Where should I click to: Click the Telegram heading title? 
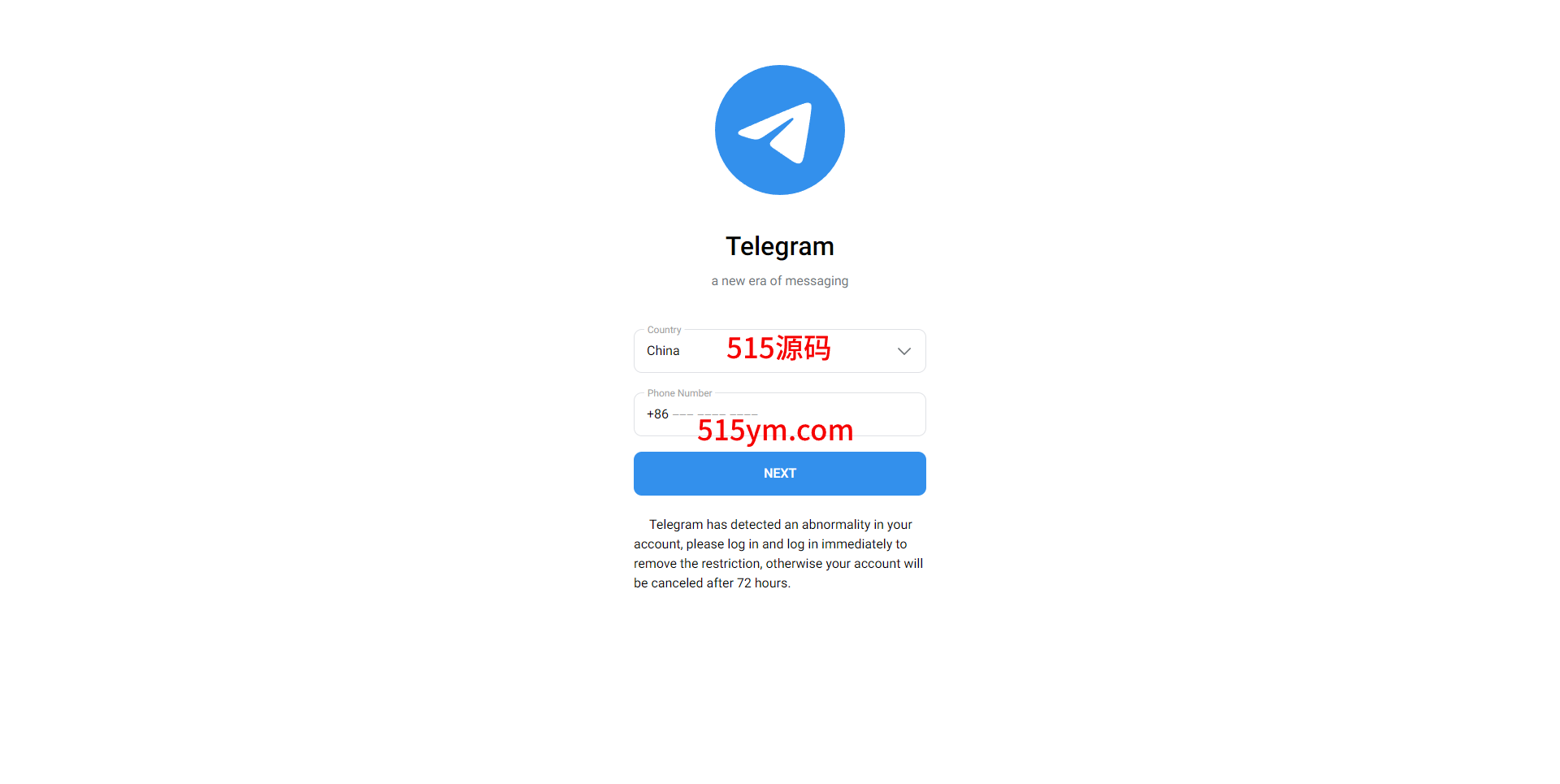780,246
